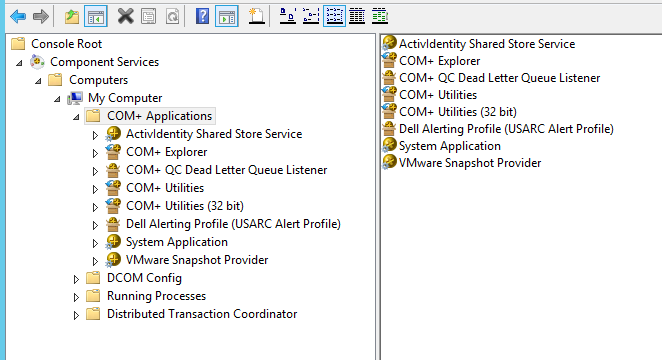Select Distributed Transaction Coordinator label
This screenshot has height=360, width=662.
(x=202, y=314)
